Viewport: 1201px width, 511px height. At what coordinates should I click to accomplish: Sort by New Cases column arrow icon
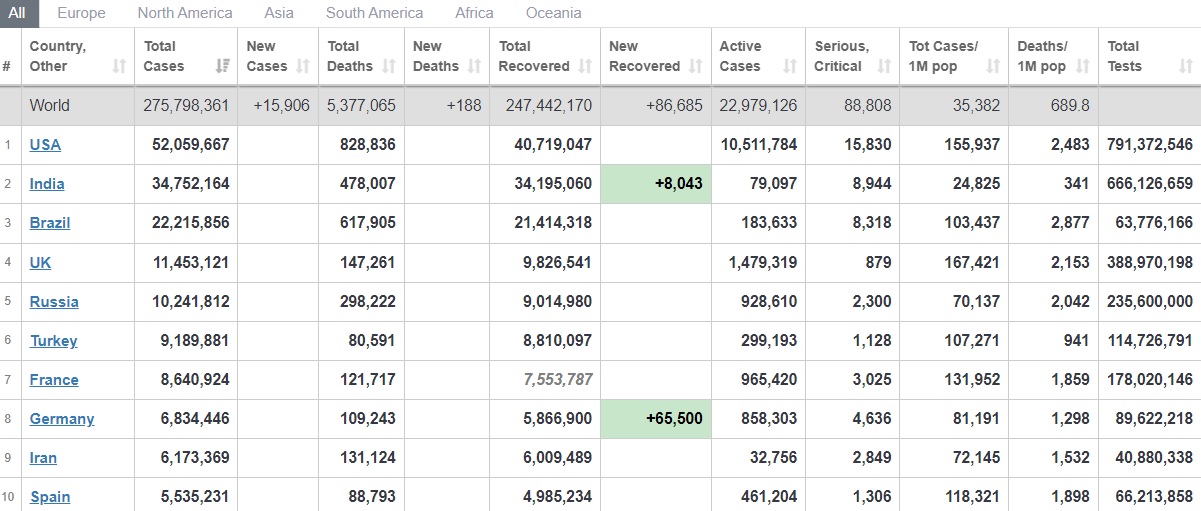[303, 67]
